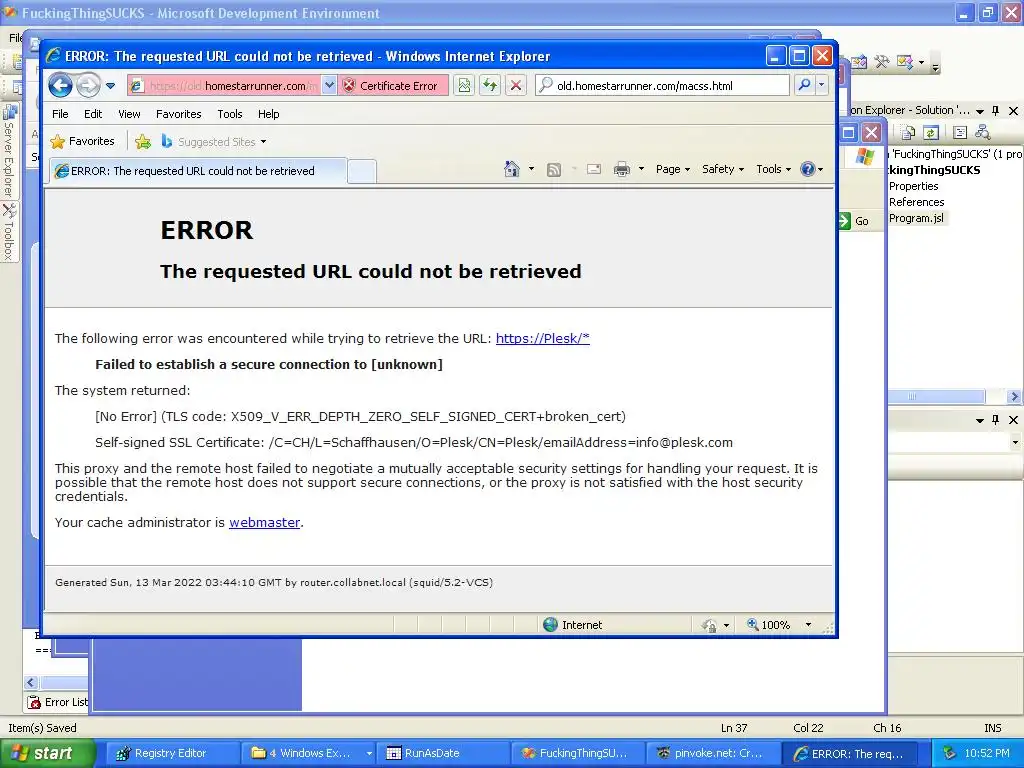Open the search provider dropdown arrow
Viewport: 1024px width, 768px height.
(x=822, y=86)
